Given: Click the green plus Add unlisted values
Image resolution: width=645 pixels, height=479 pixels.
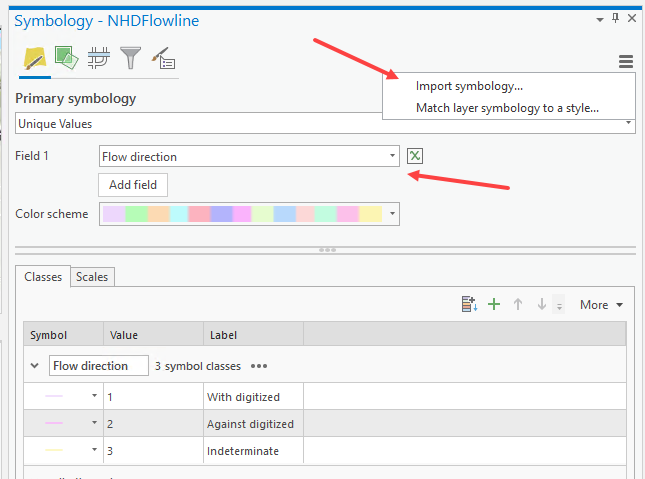Looking at the screenshot, I should [494, 305].
